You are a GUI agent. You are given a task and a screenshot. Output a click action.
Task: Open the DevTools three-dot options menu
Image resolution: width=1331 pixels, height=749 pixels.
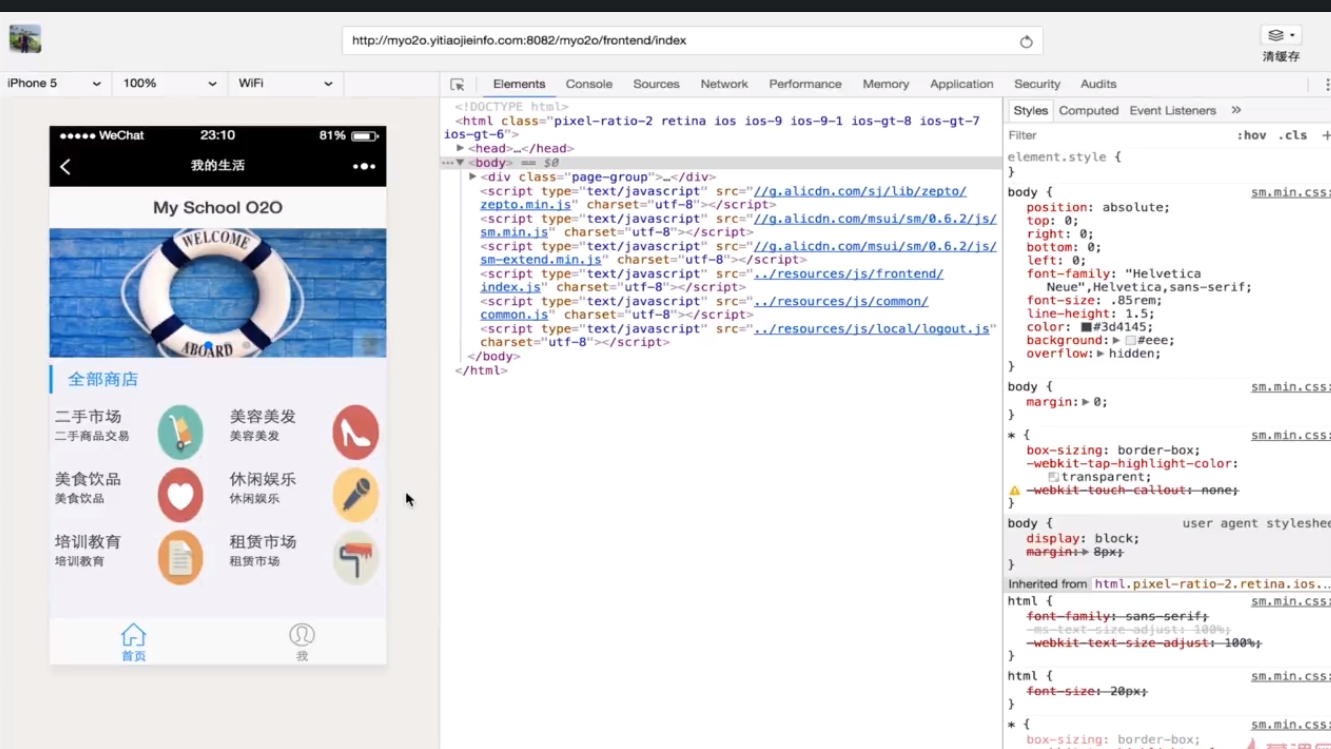tap(1325, 84)
